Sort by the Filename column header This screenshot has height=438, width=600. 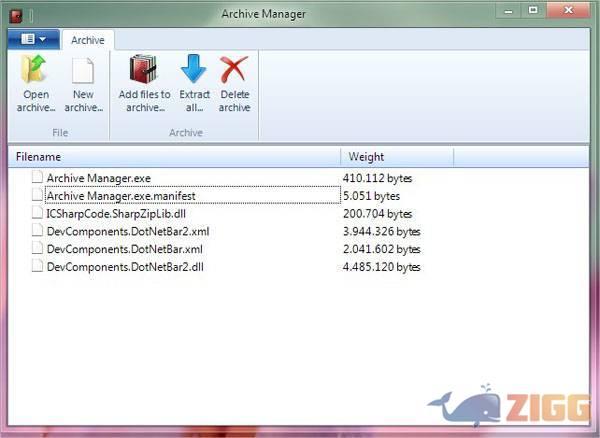click(x=174, y=157)
